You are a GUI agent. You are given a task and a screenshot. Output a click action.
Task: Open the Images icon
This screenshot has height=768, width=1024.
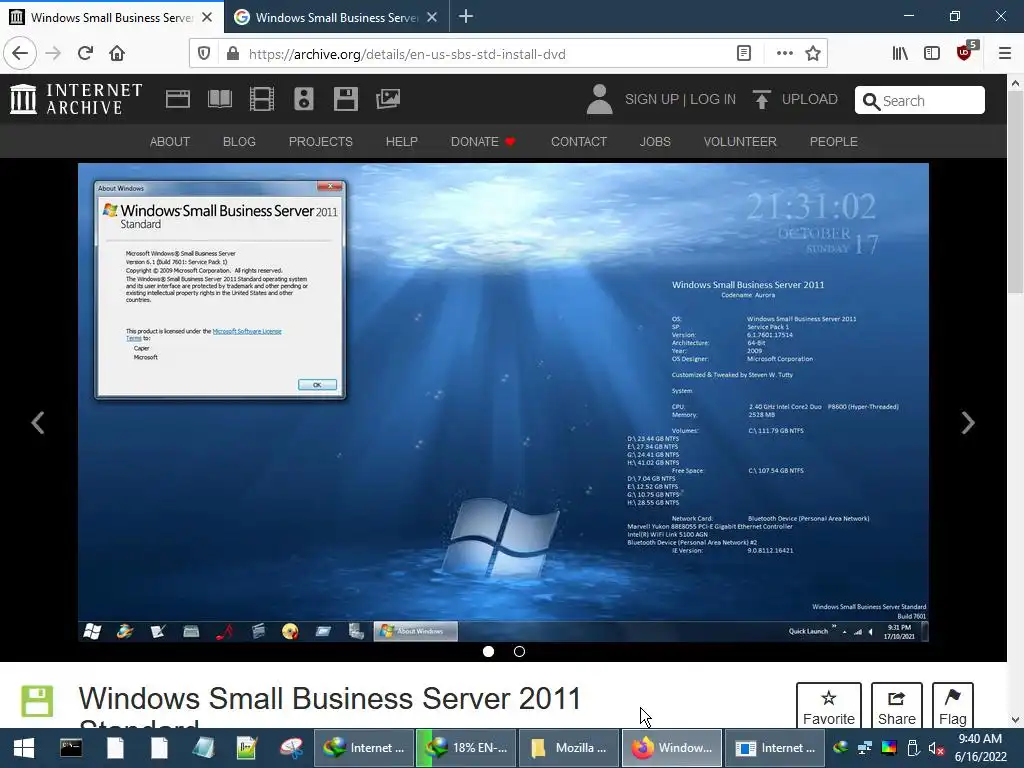coord(387,99)
